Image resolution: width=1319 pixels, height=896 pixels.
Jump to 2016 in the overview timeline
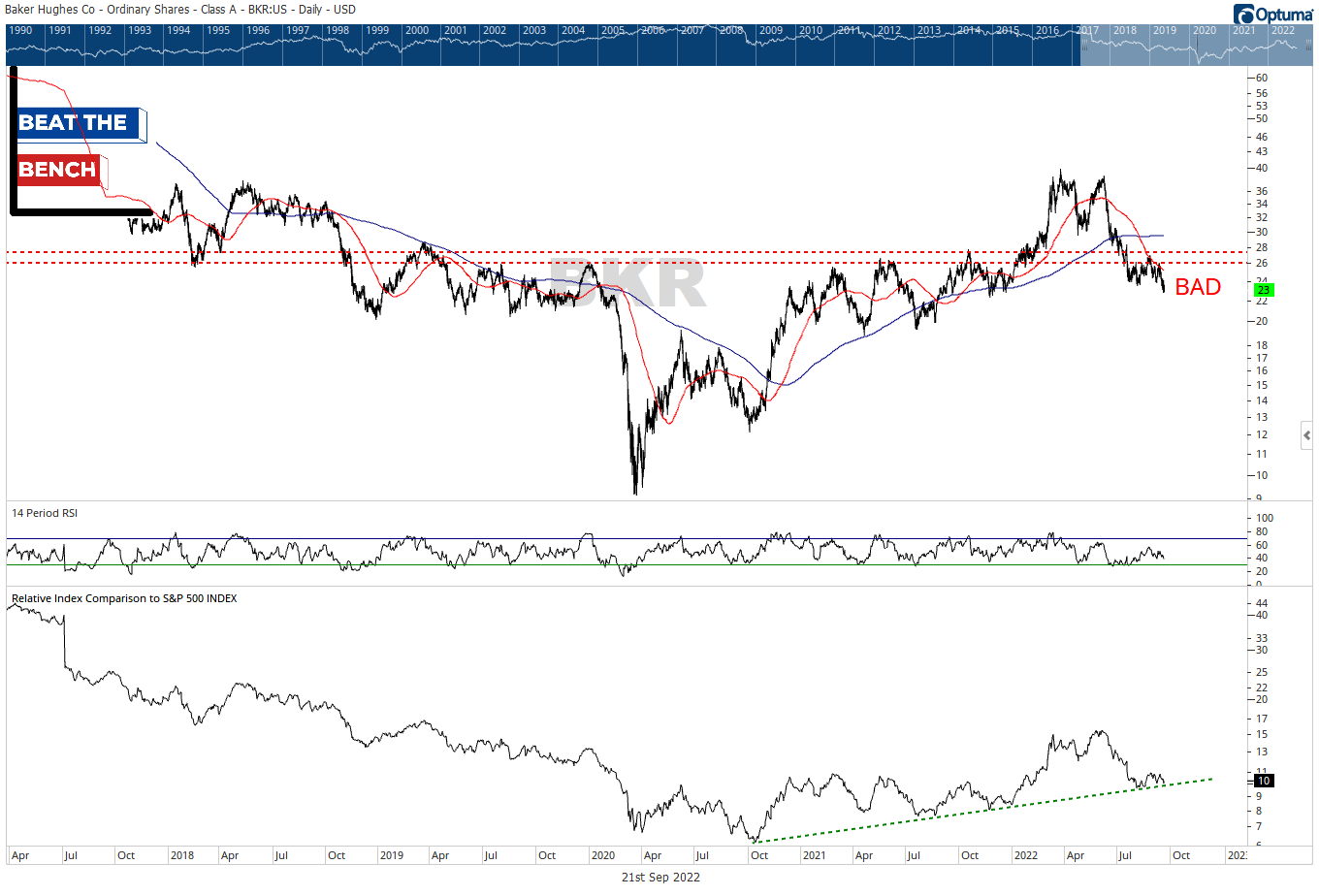pyautogui.click(x=1047, y=30)
